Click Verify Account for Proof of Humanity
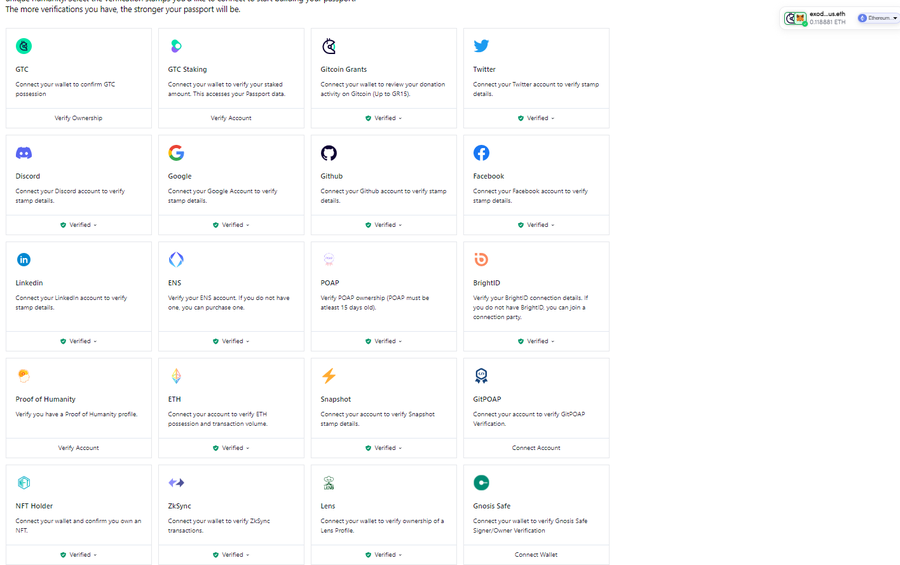Viewport: 900px width, 565px height. (x=79, y=448)
